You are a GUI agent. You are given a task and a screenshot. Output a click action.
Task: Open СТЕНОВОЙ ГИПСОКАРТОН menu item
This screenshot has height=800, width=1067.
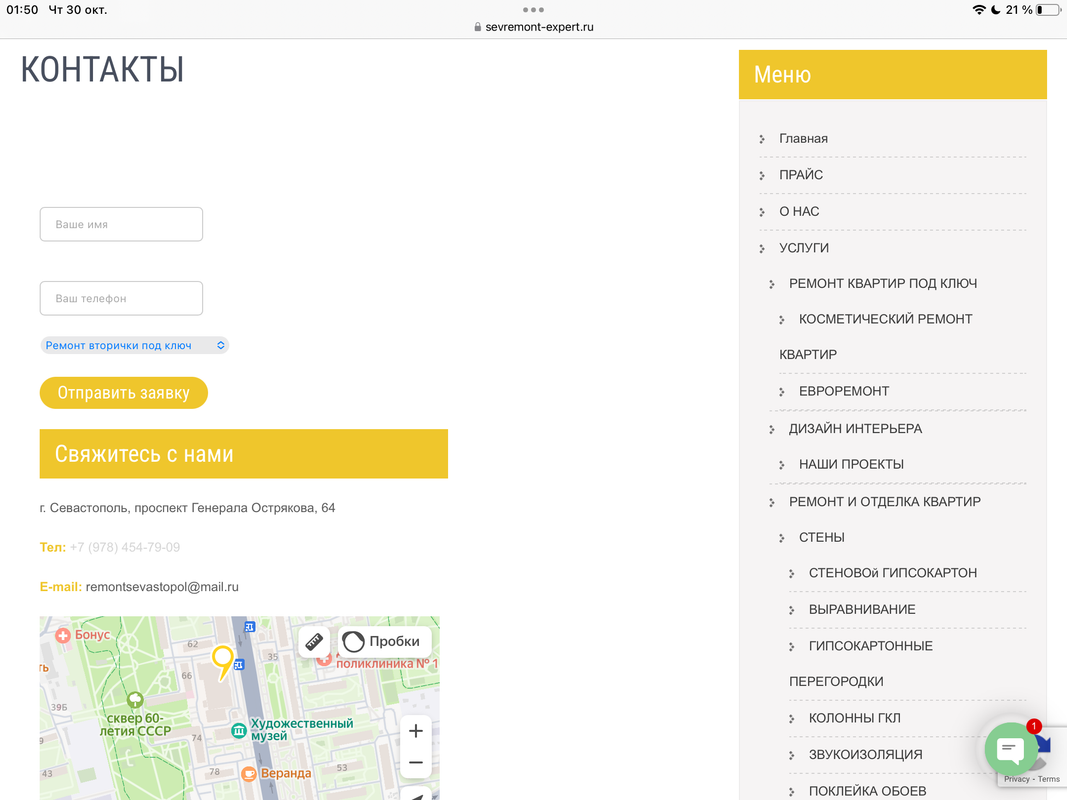(x=893, y=573)
